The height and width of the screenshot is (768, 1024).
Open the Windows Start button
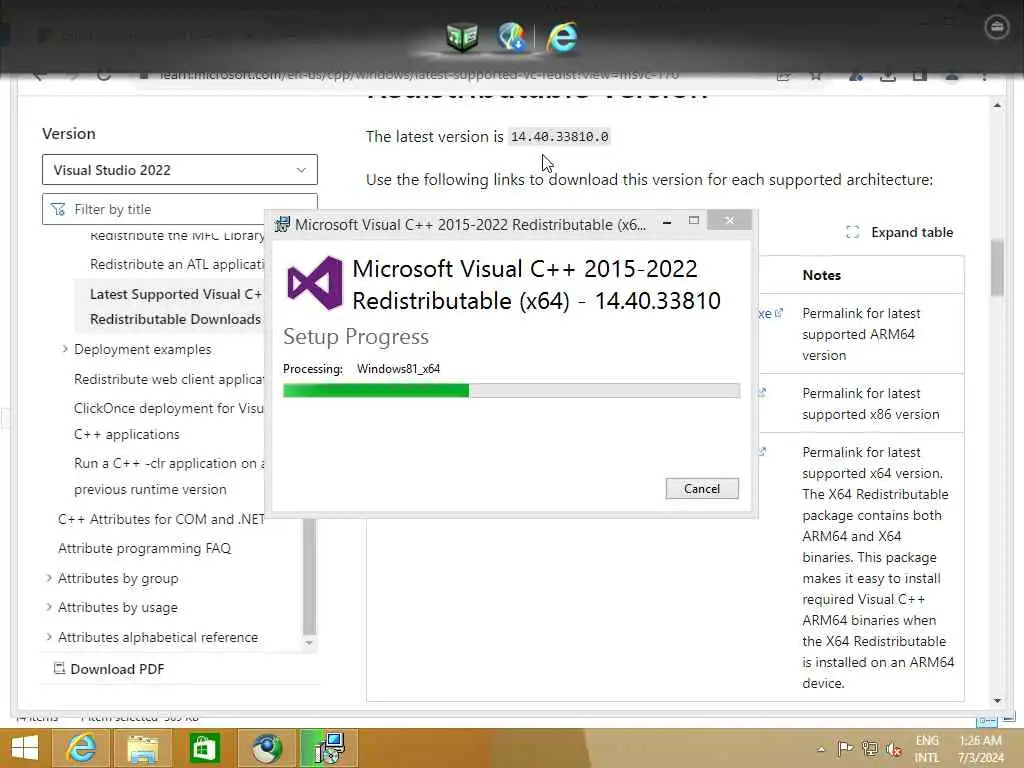(25, 748)
